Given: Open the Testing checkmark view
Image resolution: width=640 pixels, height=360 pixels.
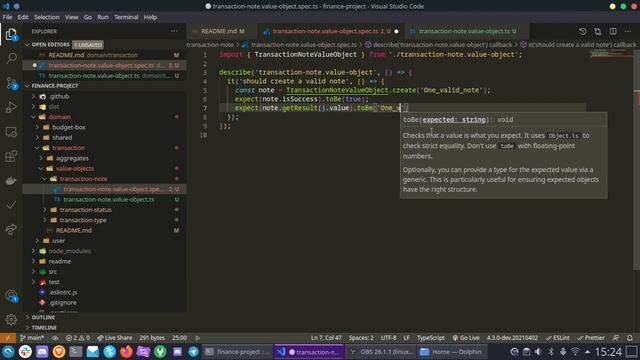Looking at the screenshot, I should click(x=11, y=204).
